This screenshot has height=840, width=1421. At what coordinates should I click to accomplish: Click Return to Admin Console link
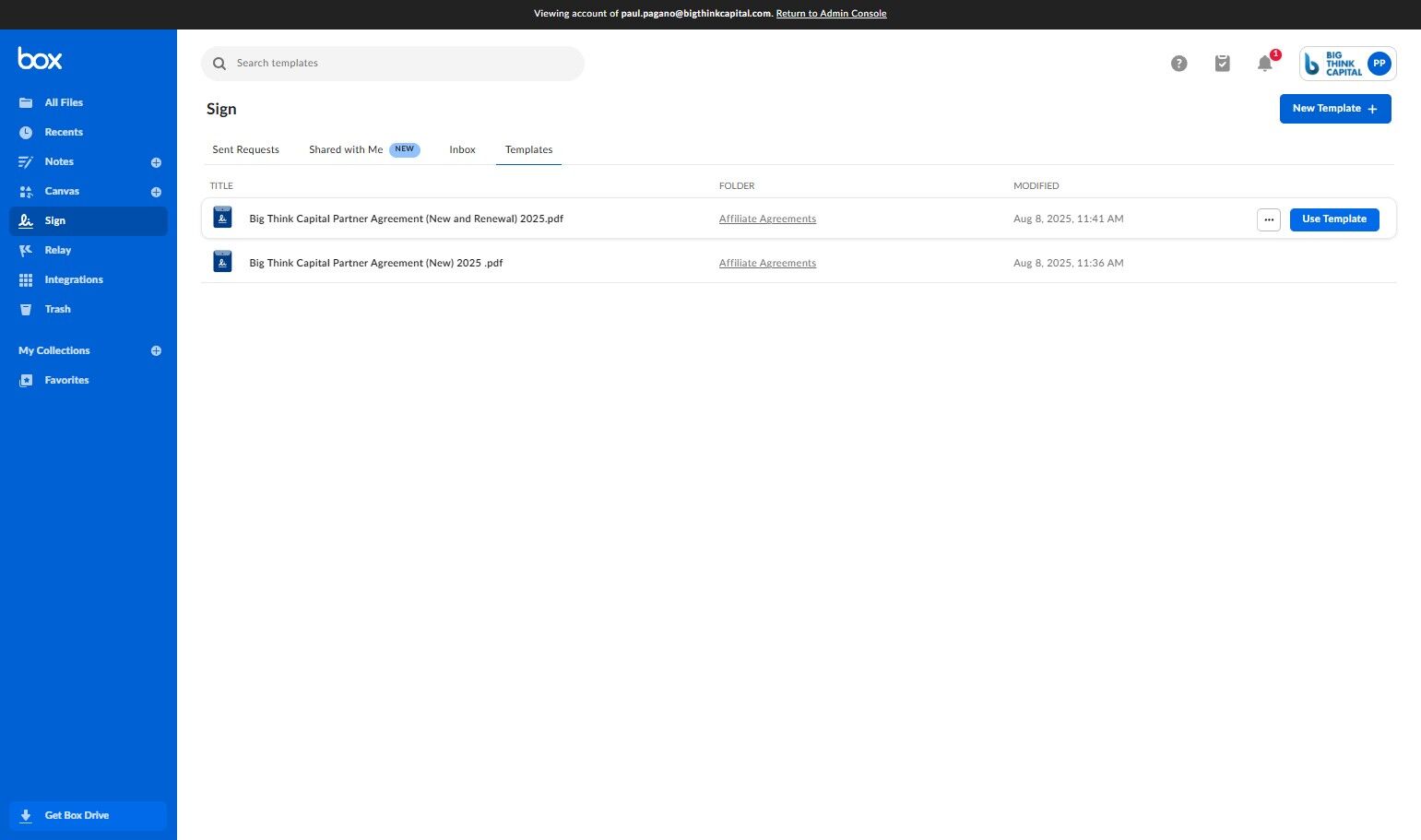tap(831, 14)
